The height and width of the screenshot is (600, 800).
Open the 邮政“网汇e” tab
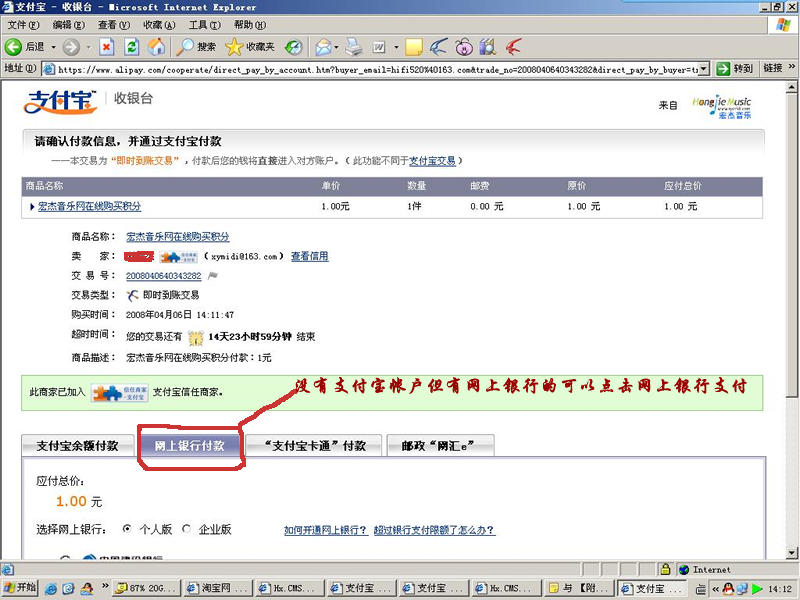point(440,445)
